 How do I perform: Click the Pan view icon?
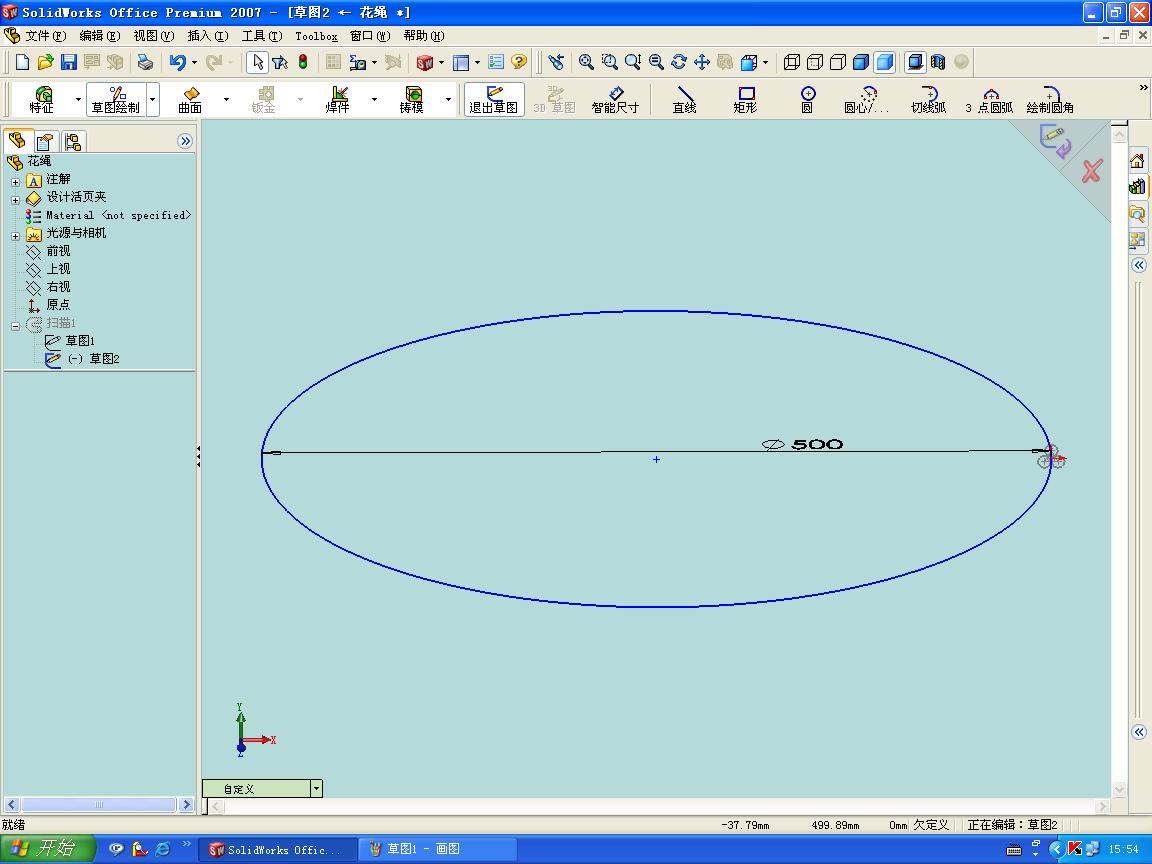click(701, 62)
